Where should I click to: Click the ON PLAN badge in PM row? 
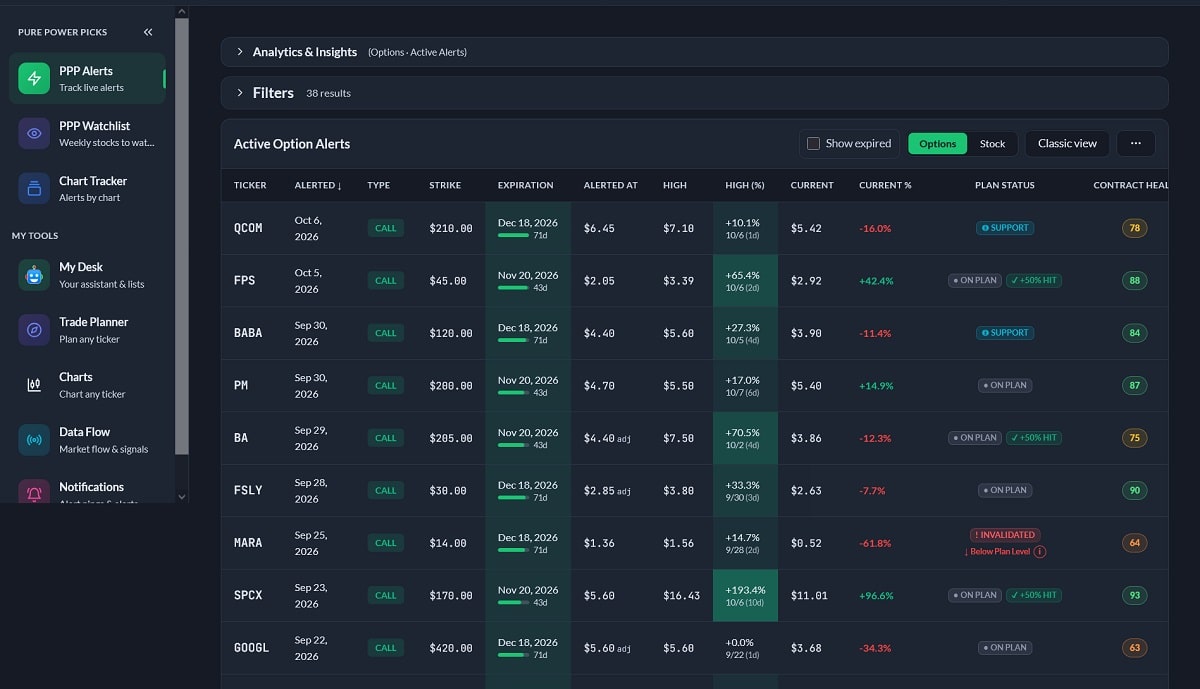[x=1005, y=385]
